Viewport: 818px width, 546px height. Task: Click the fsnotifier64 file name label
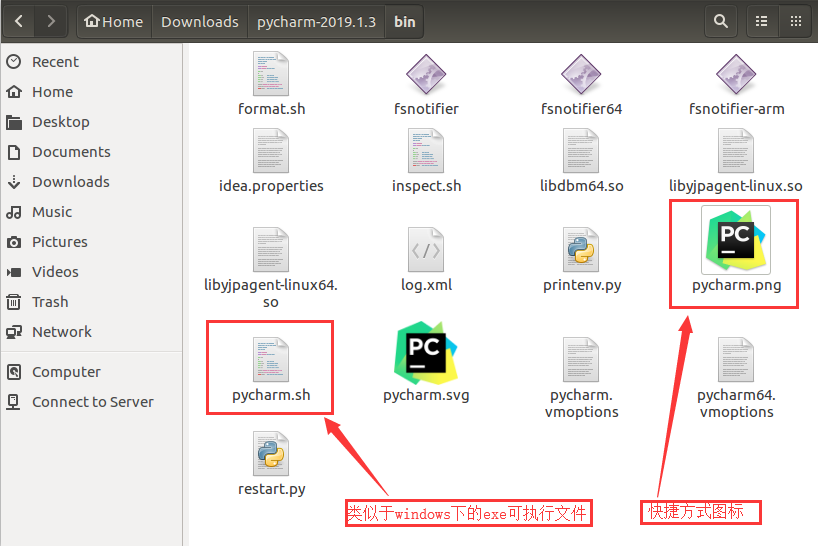[x=581, y=108]
